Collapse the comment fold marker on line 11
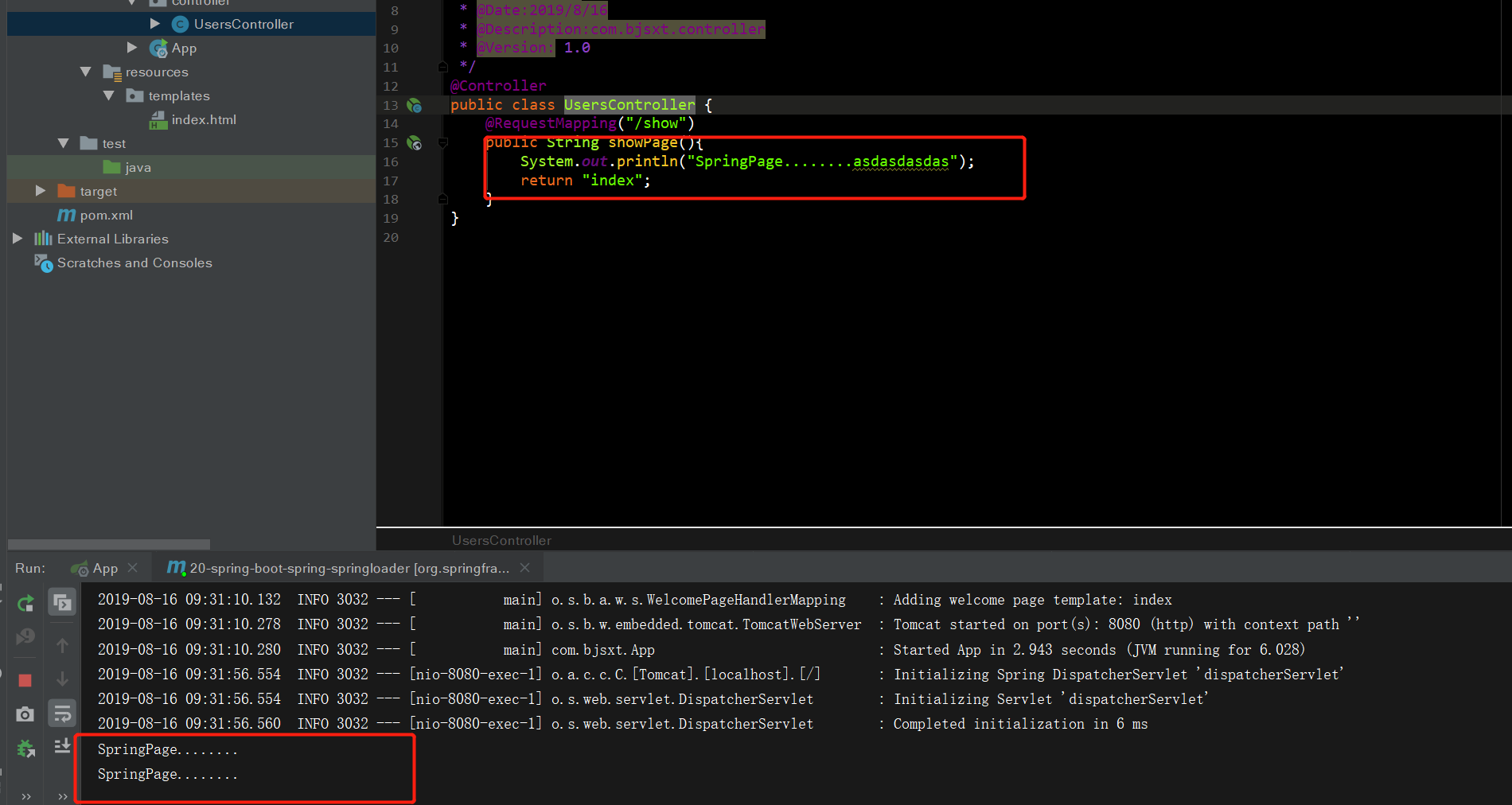Screen dimensions: 1512x805 [443, 67]
